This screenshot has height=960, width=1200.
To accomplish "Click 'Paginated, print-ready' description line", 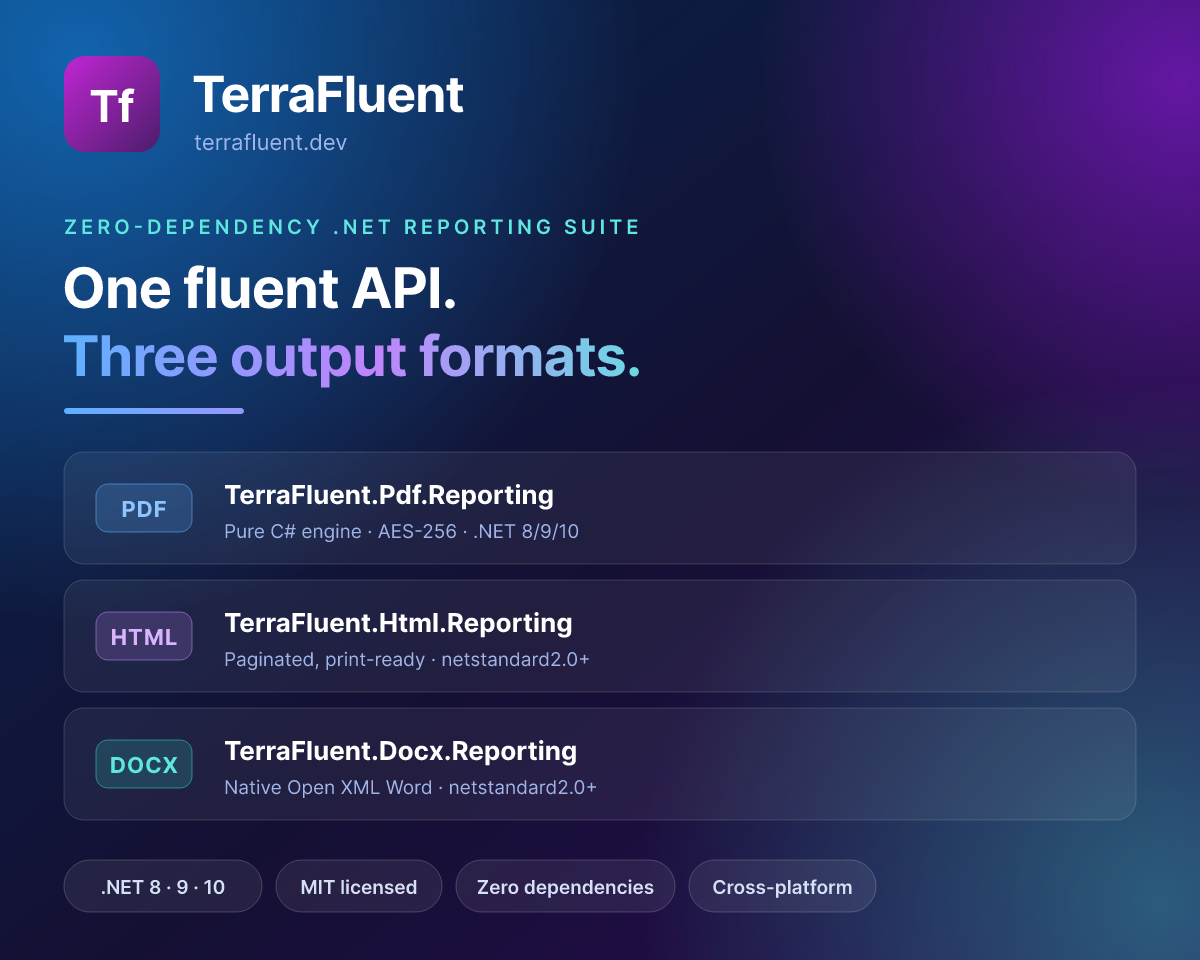I will 406,659.
